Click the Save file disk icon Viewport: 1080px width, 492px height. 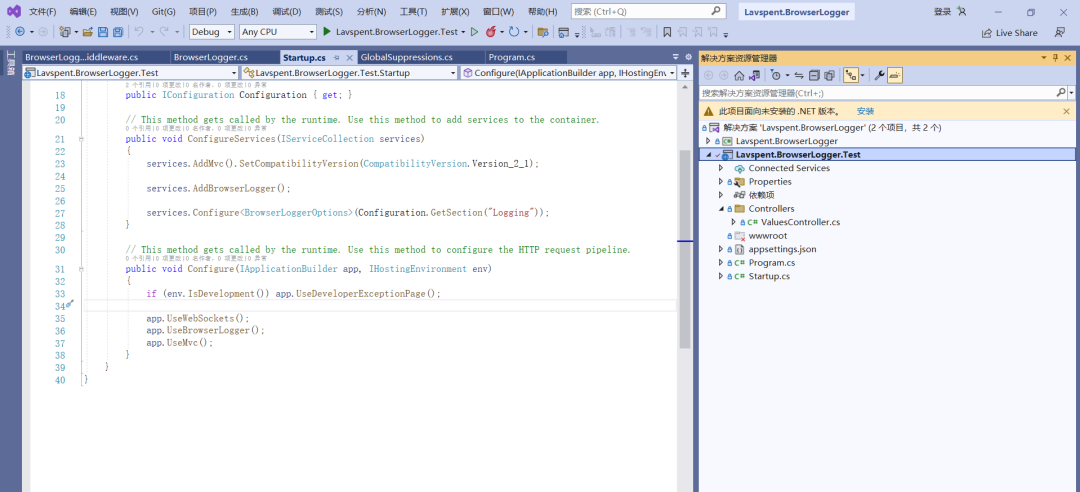click(103, 32)
